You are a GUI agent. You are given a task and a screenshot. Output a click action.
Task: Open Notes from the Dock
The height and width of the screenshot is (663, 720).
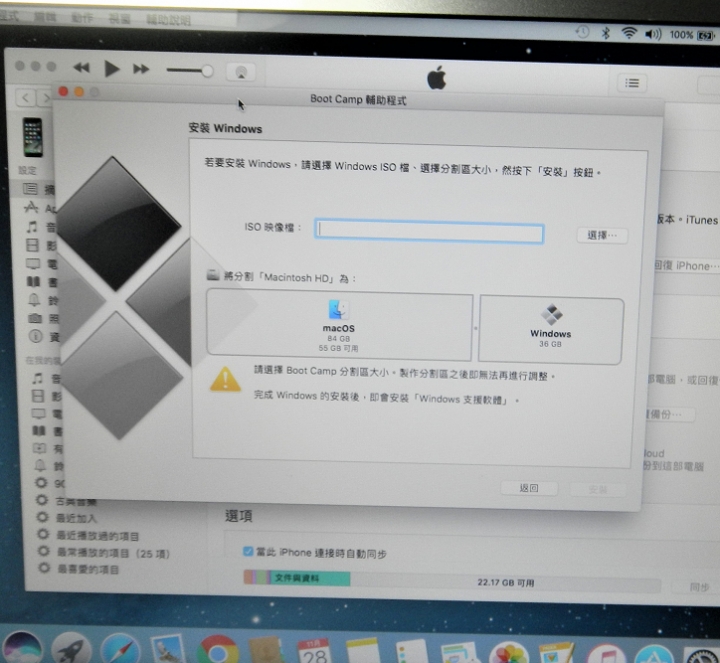363,651
